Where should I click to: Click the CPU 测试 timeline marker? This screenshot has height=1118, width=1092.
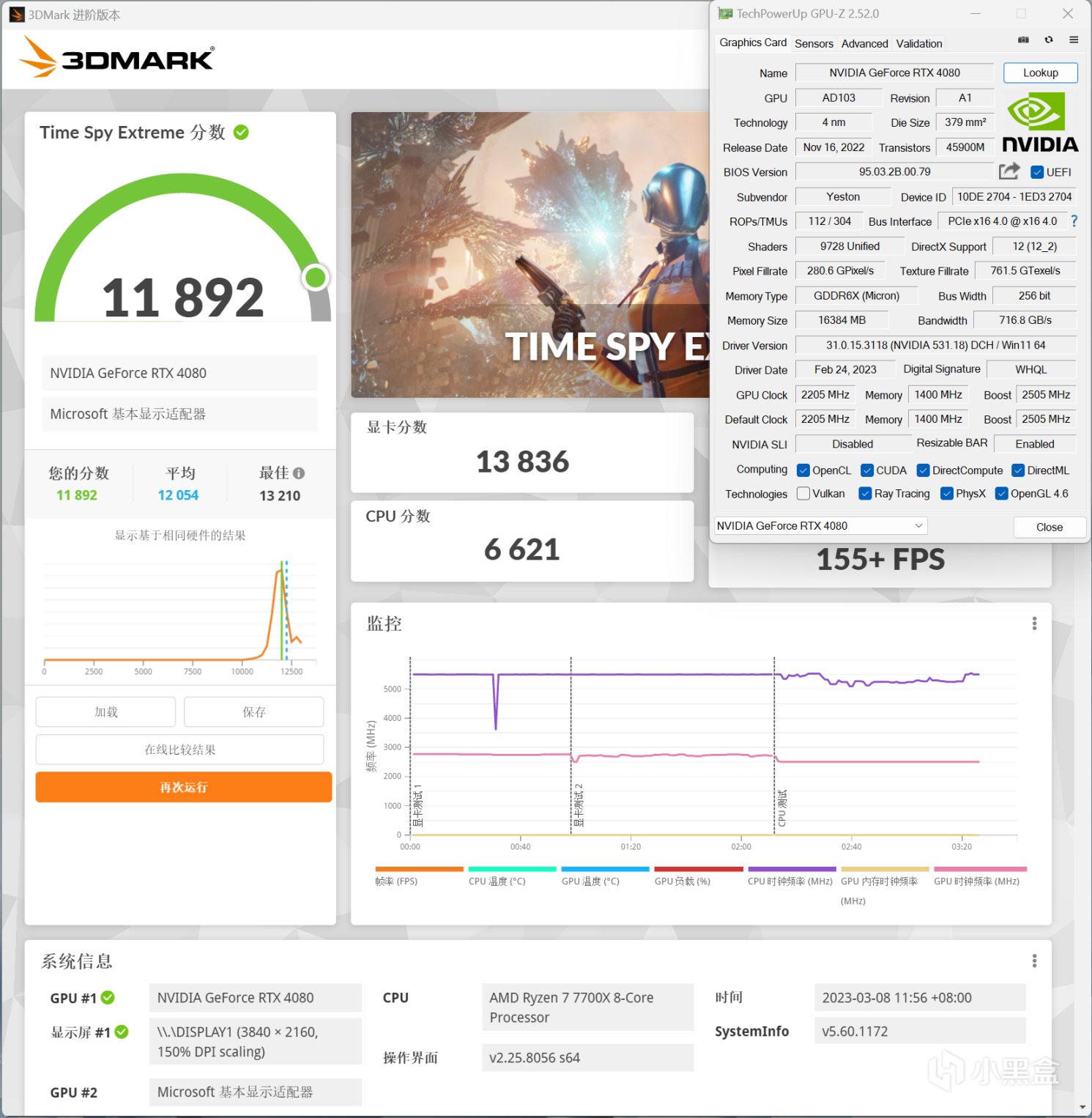pos(781,808)
